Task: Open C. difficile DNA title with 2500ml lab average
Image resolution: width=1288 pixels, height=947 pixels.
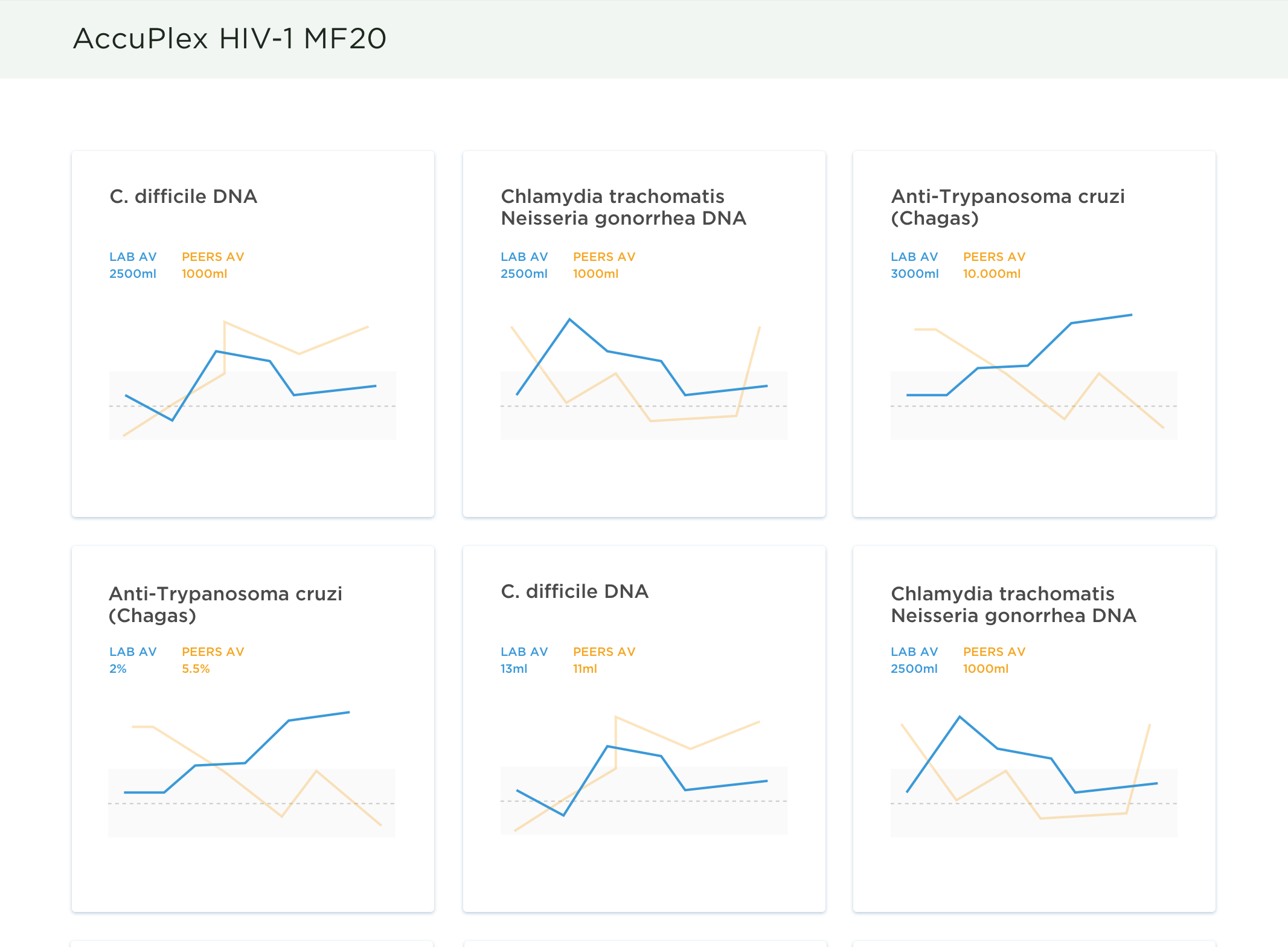Action: [x=184, y=196]
